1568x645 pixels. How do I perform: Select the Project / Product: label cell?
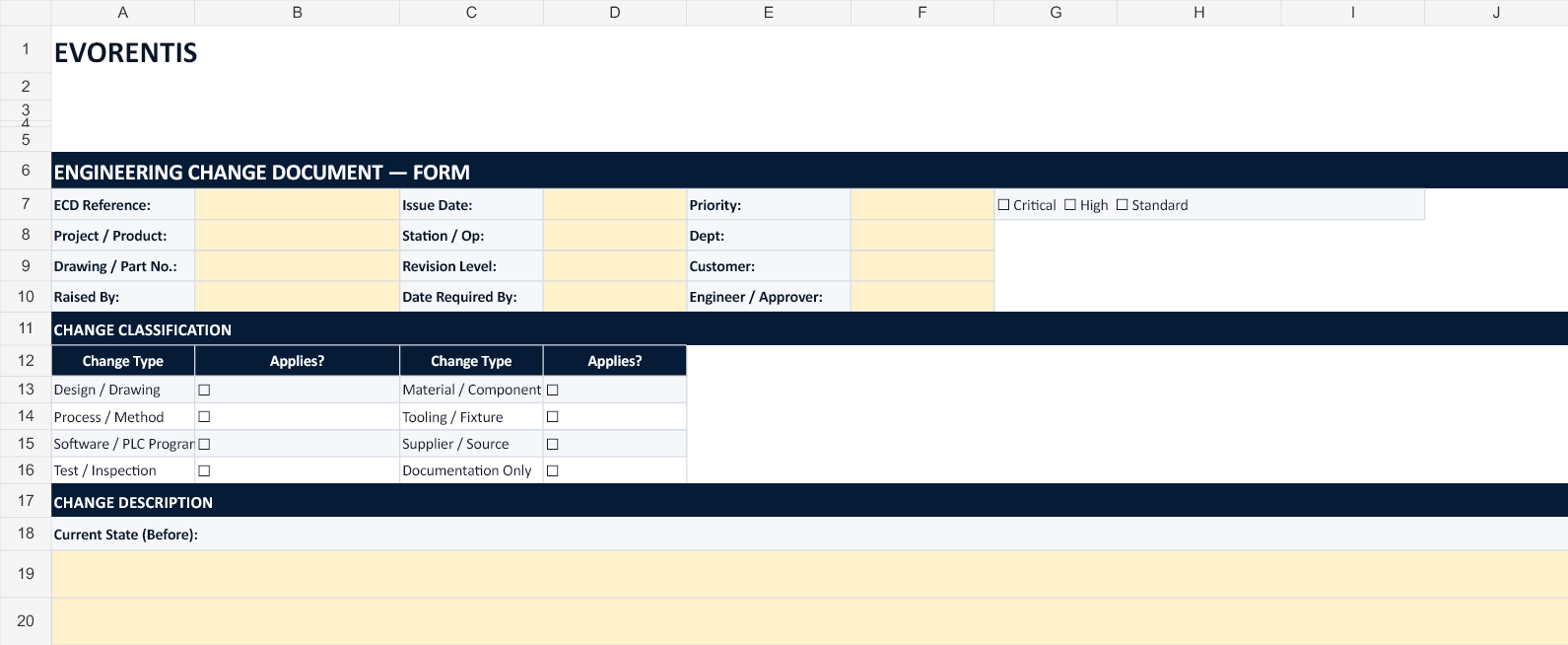pyautogui.click(x=123, y=236)
